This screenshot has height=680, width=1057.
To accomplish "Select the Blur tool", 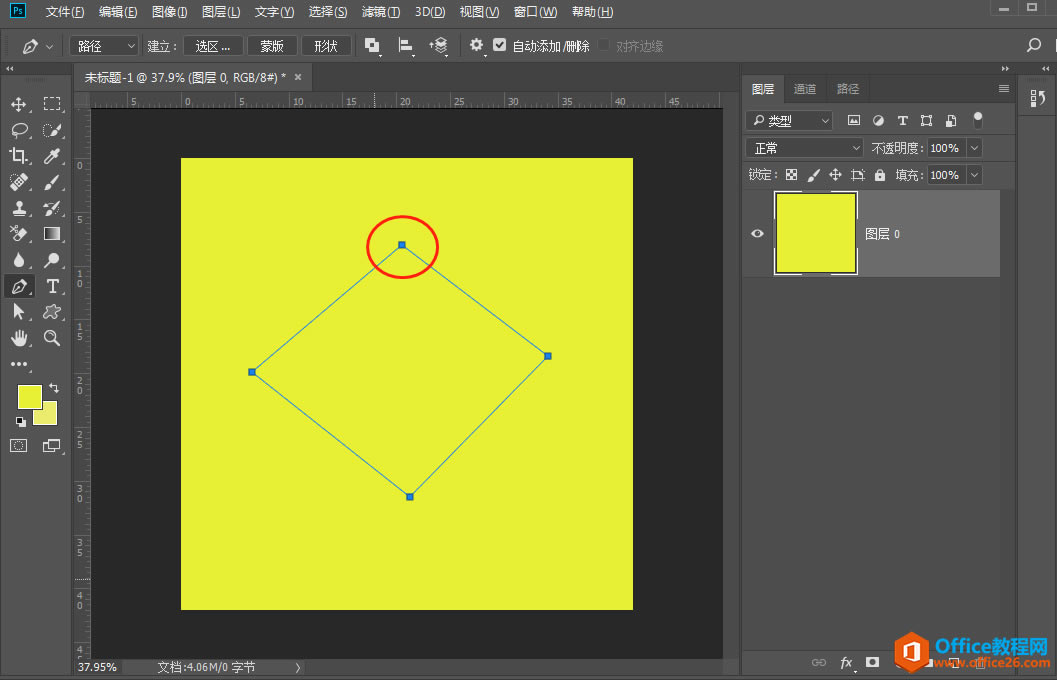I will pyautogui.click(x=19, y=260).
